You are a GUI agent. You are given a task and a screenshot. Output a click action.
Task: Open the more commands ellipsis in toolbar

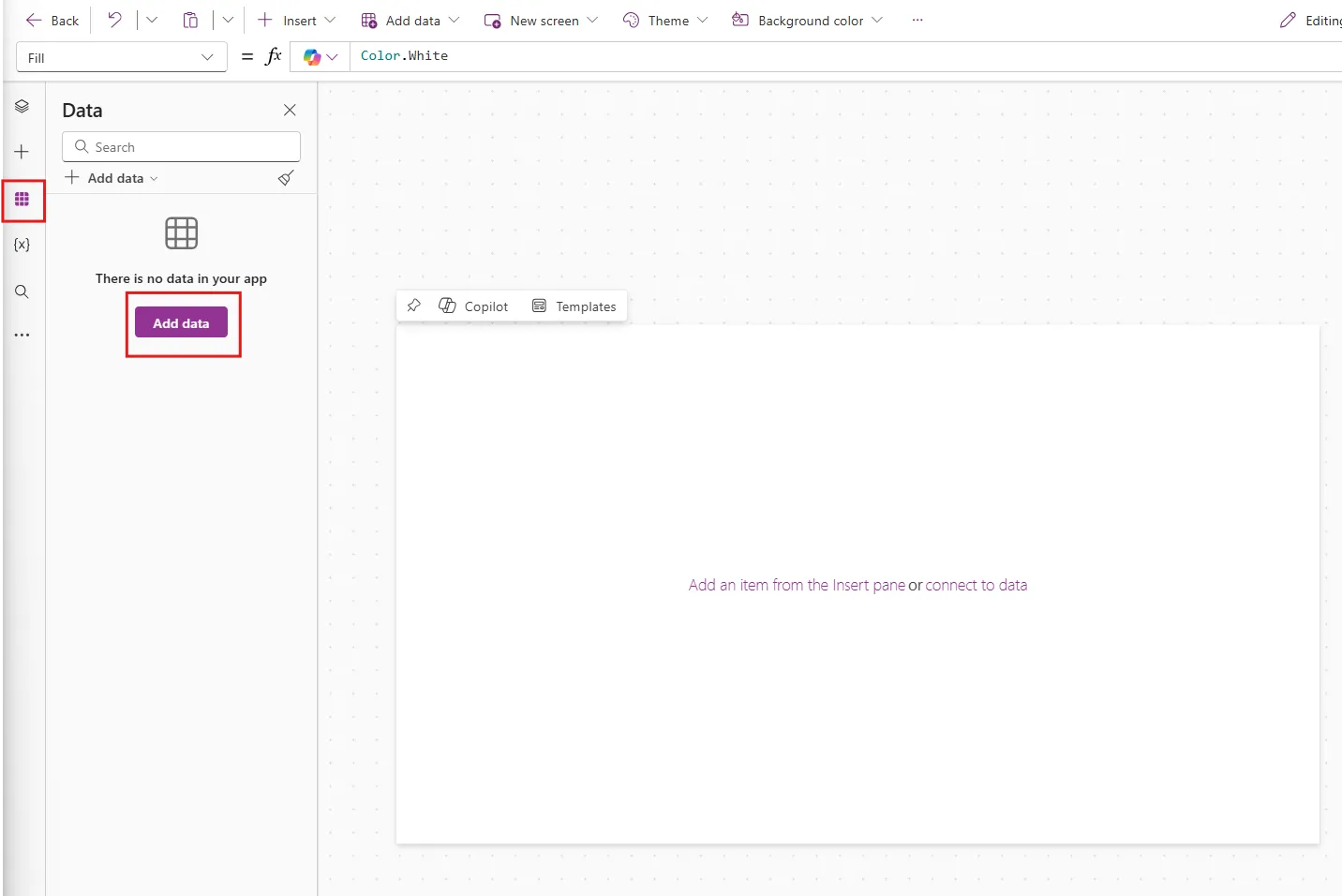(917, 21)
